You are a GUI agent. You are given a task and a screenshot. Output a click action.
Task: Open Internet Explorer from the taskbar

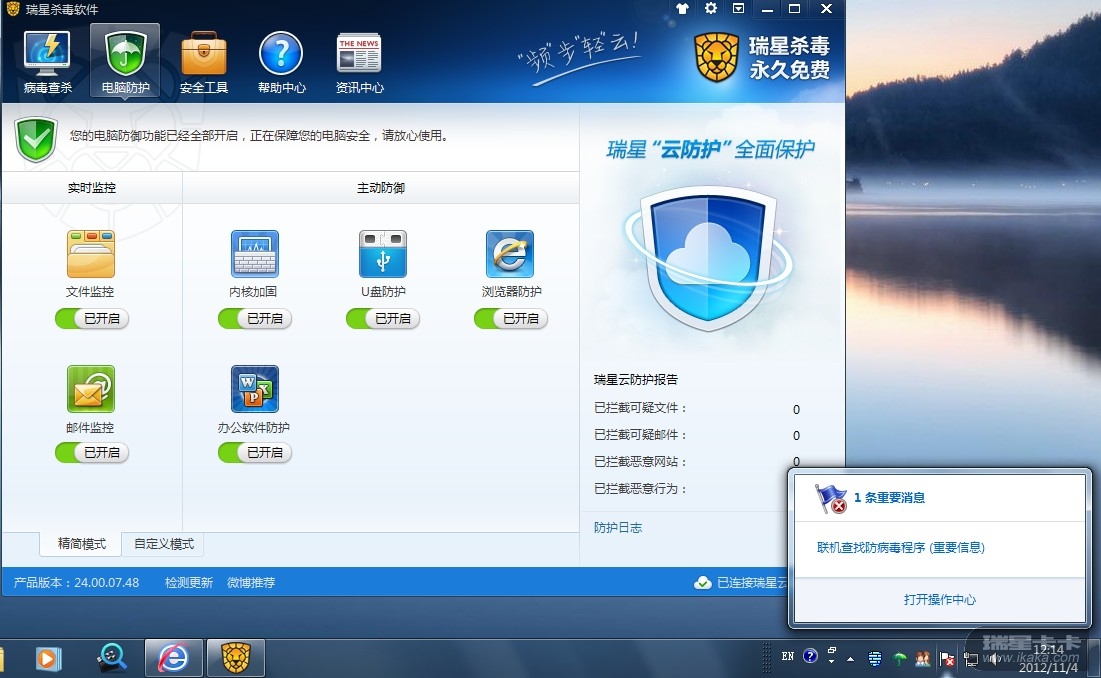tap(173, 658)
